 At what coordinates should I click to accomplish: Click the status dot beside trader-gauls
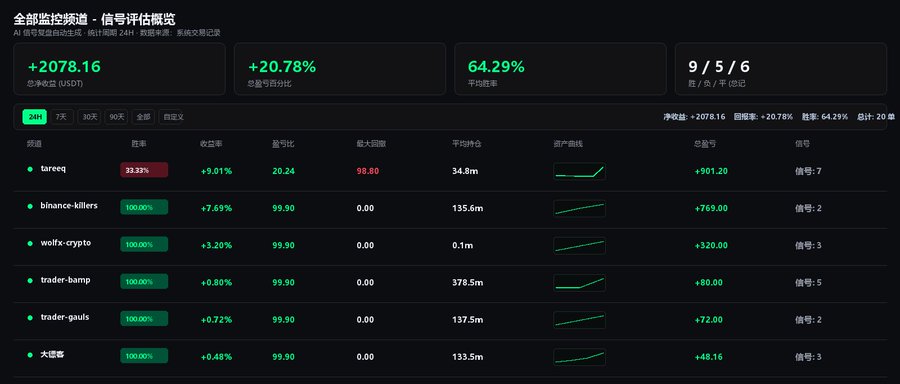pos(30,317)
